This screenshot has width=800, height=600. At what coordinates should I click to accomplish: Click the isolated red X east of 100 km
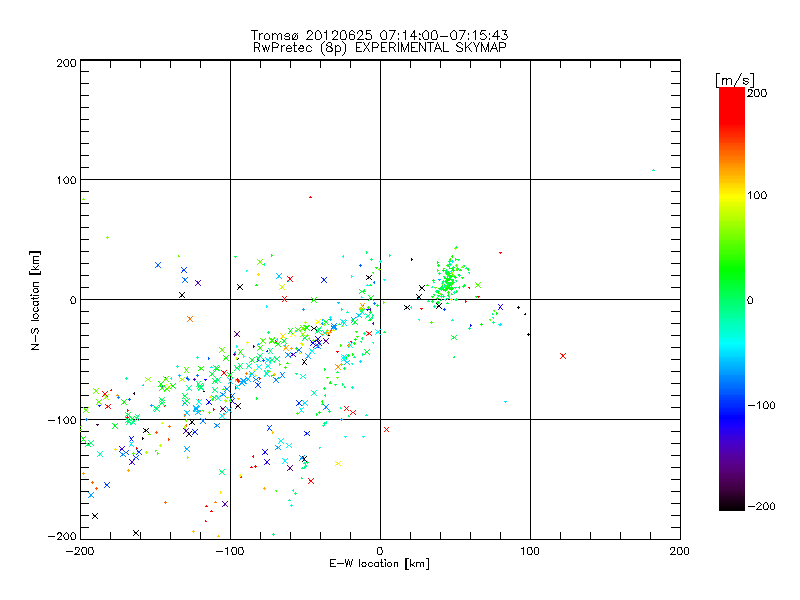tap(563, 356)
